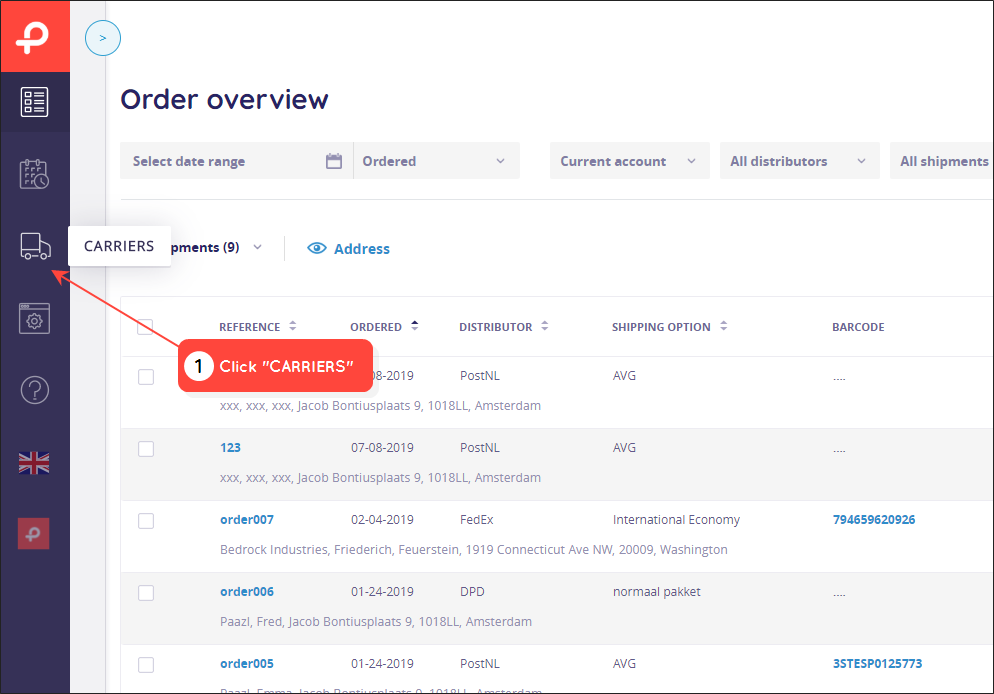Screen dimensions: 994x694
Task: Open the Current account dropdown
Action: [629, 161]
